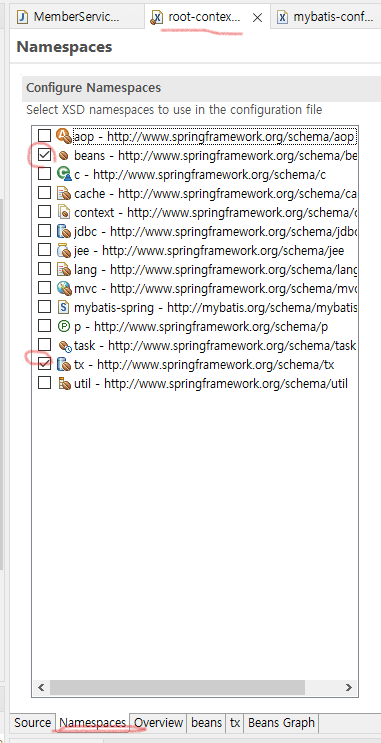Select the mybatis-spring schema row text
Screen dimensions: 381x743
[x=216, y=307]
